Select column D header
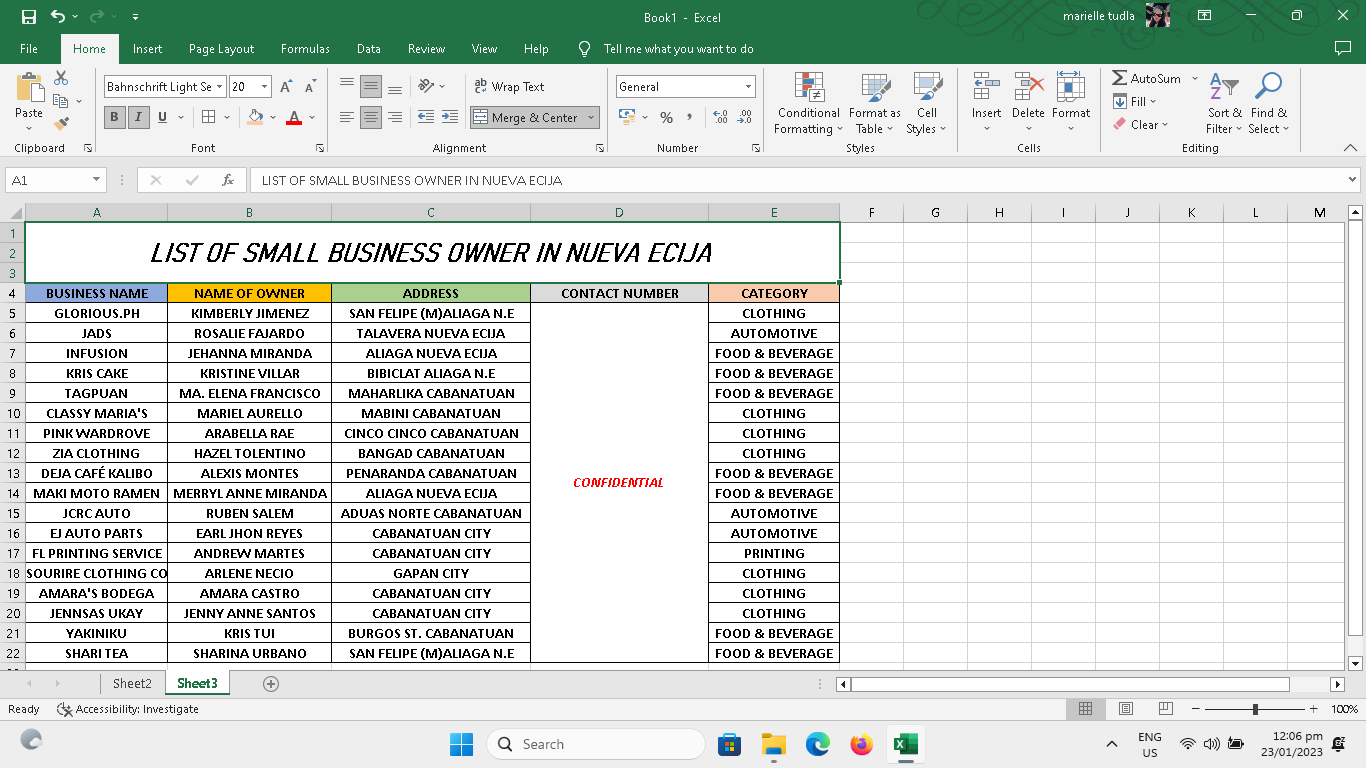The height and width of the screenshot is (768, 1366). (x=619, y=212)
